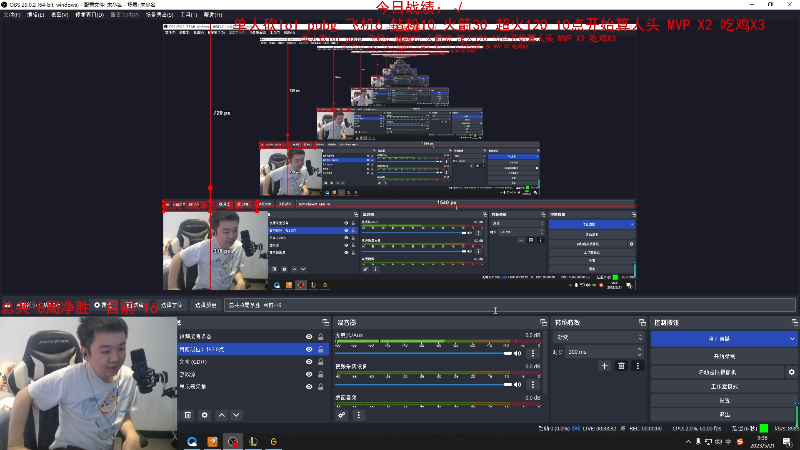Click green stream status indicator in status bar
Screen dimensions: 800x450
click(x=764, y=428)
